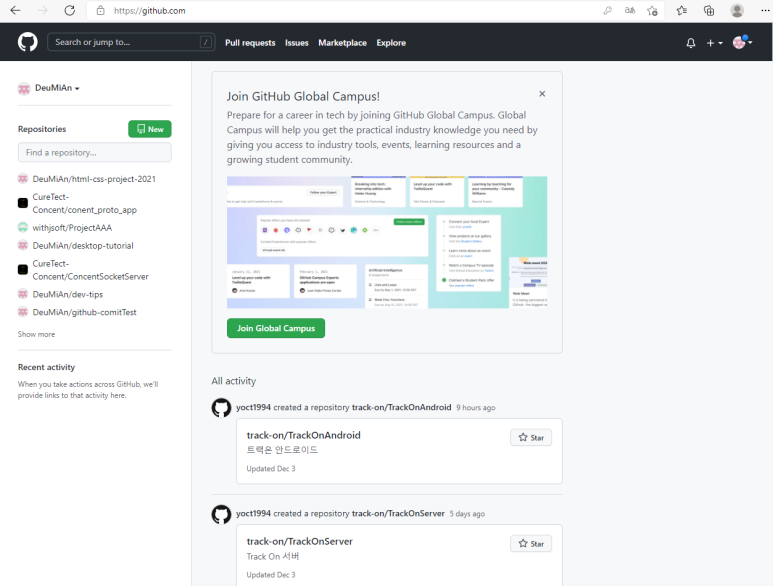773x586 pixels.
Task: Click black avatar beside conent_proto_app
Action: tap(23, 203)
